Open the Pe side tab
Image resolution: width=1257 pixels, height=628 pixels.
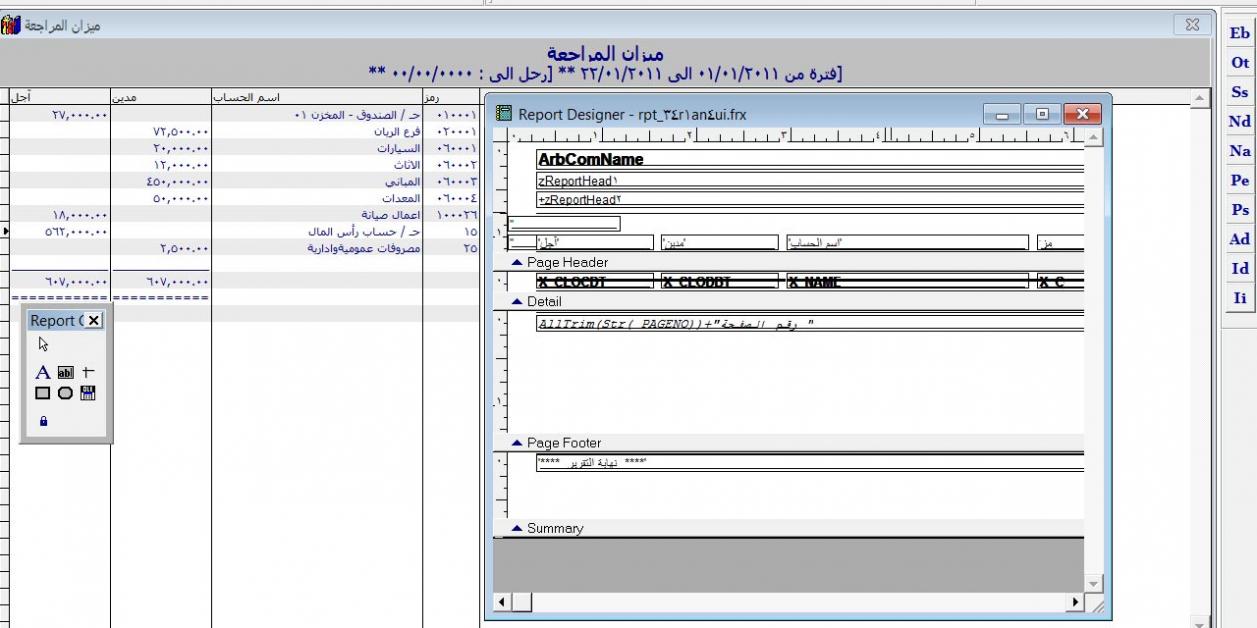[1240, 181]
